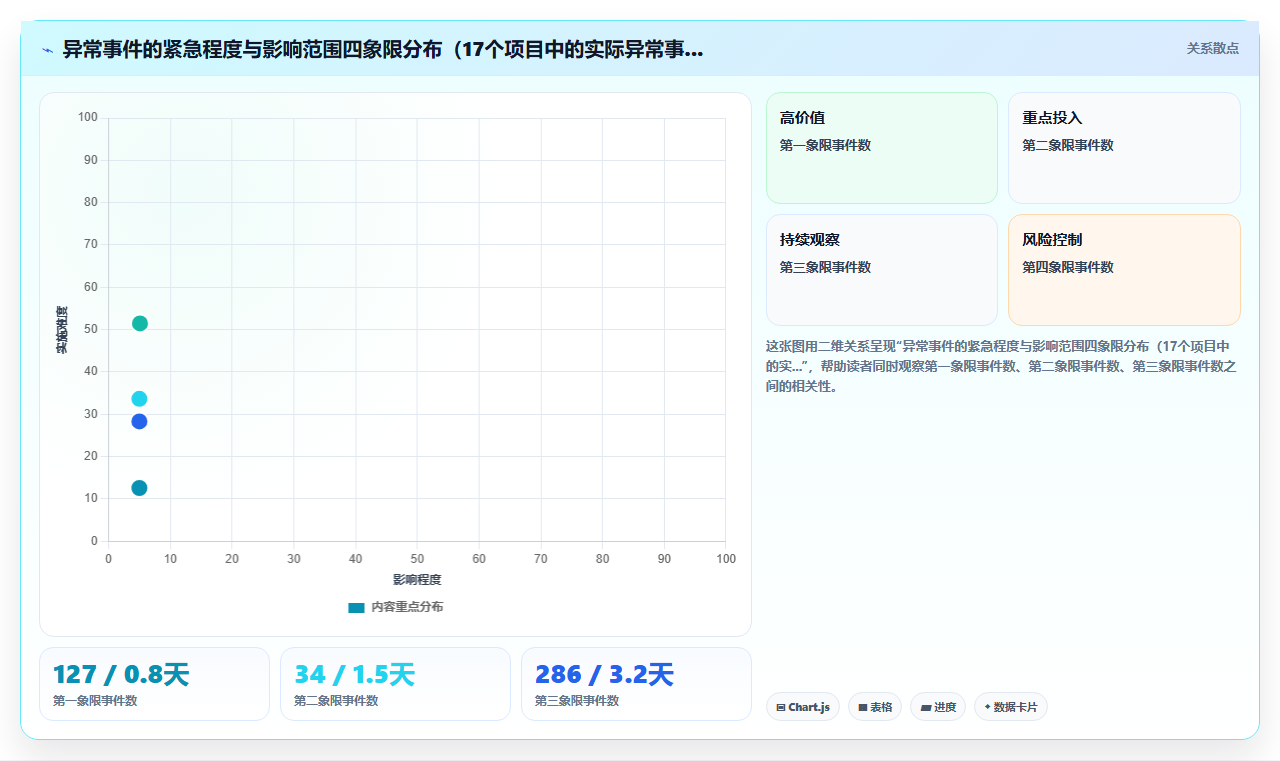Click the light cyan scatter point near 33
The image size is (1280, 761).
(x=139, y=399)
